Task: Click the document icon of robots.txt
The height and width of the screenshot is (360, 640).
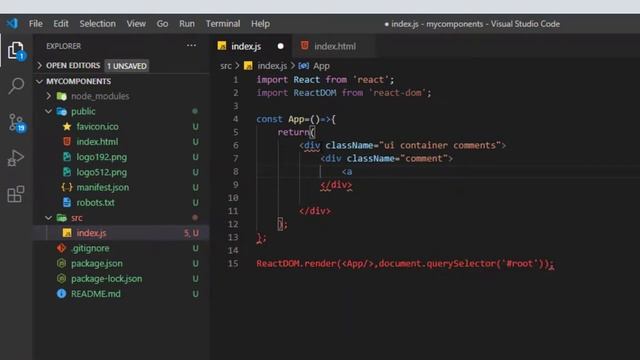Action: point(67,202)
